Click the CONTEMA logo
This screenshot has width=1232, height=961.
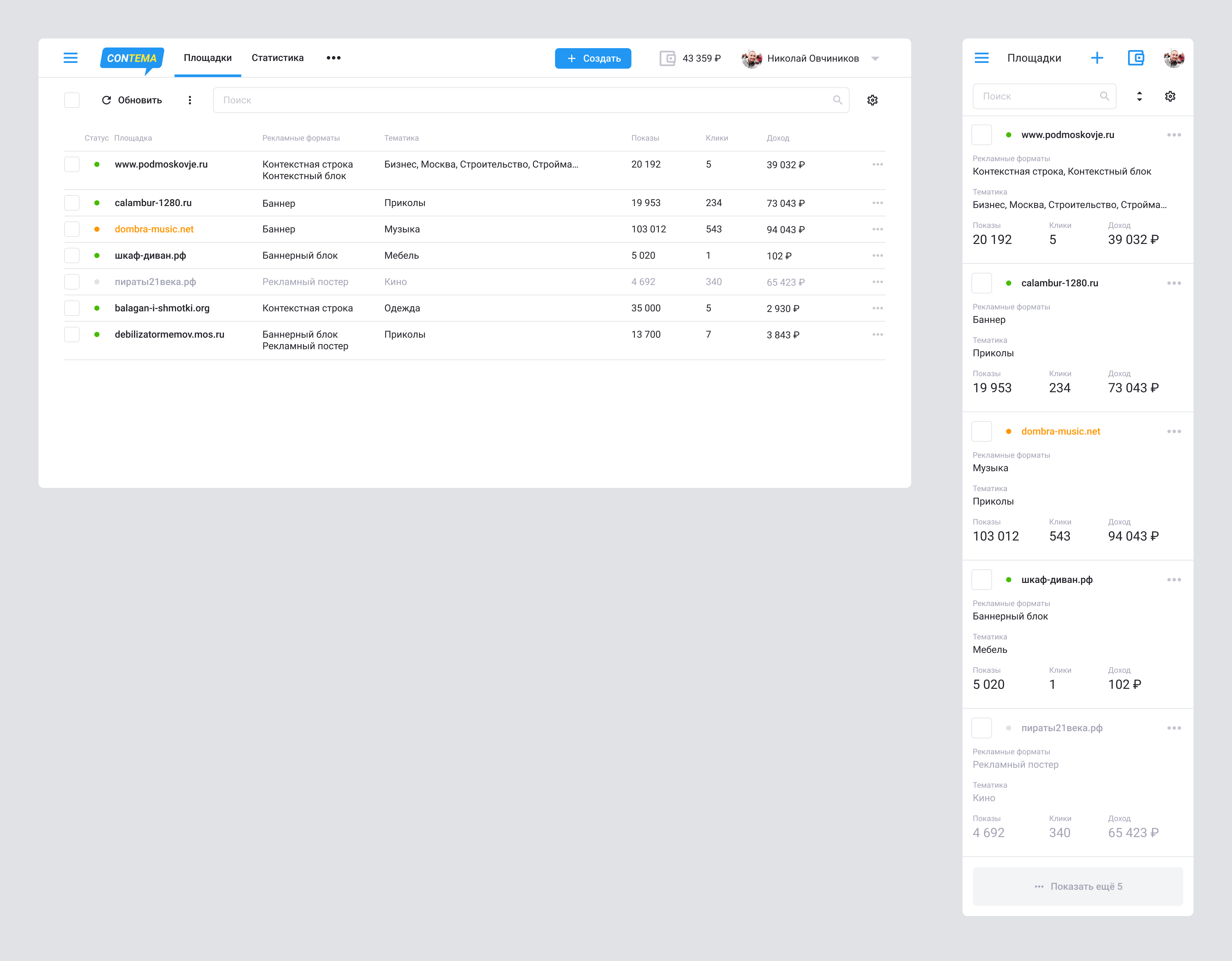[132, 59]
